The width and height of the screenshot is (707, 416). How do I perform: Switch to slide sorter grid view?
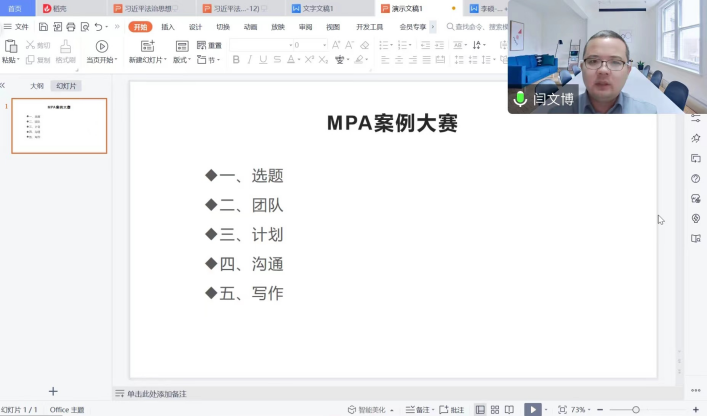tap(495, 410)
